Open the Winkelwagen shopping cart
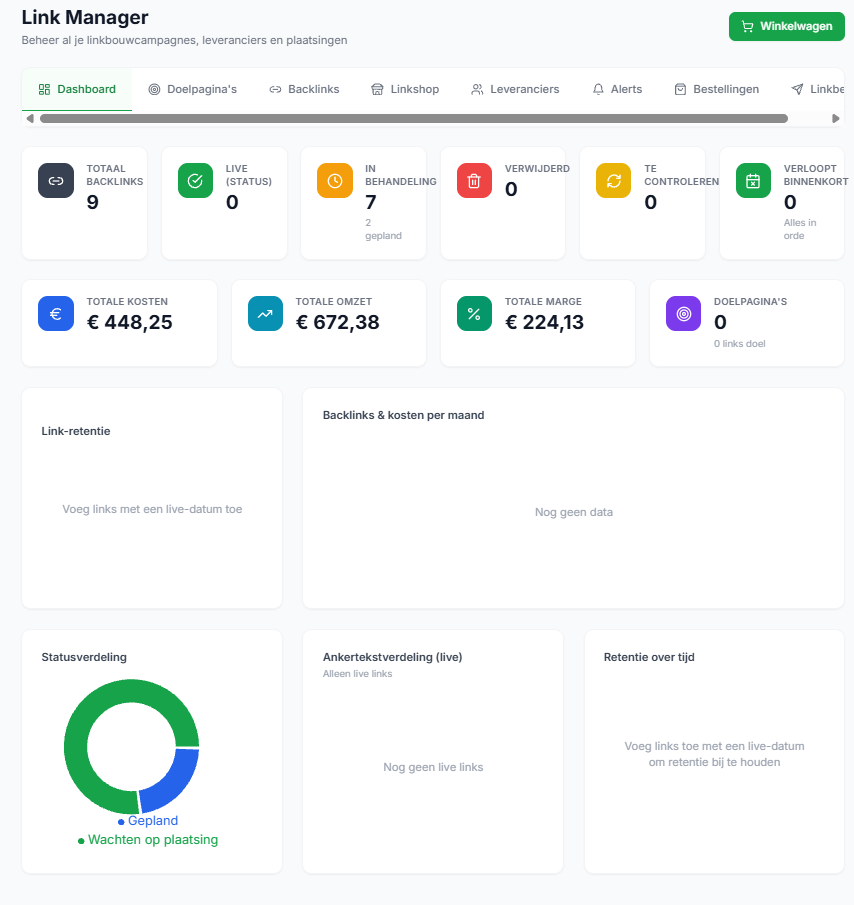The image size is (854, 905). 786,27
